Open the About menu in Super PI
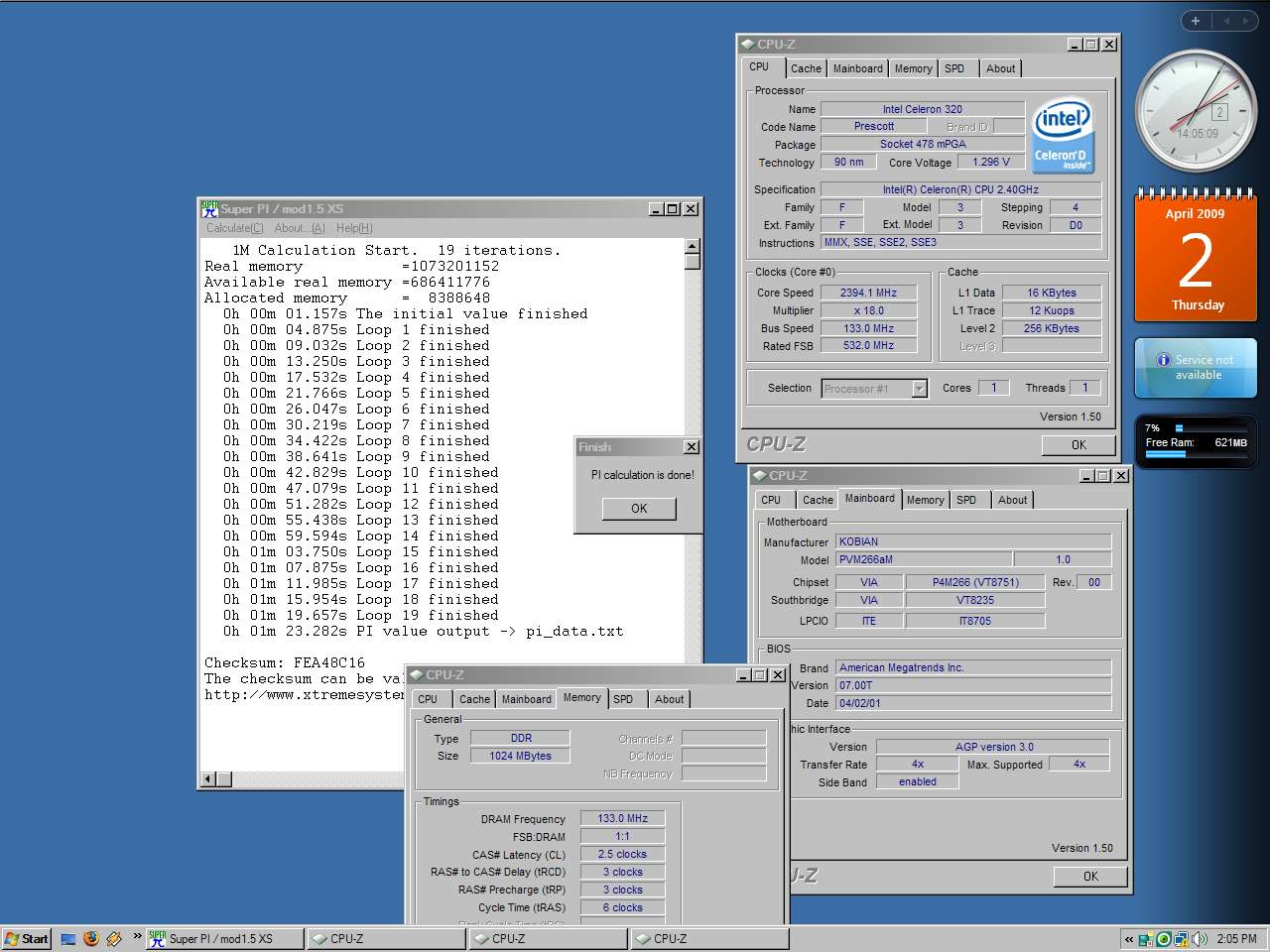 click(300, 228)
